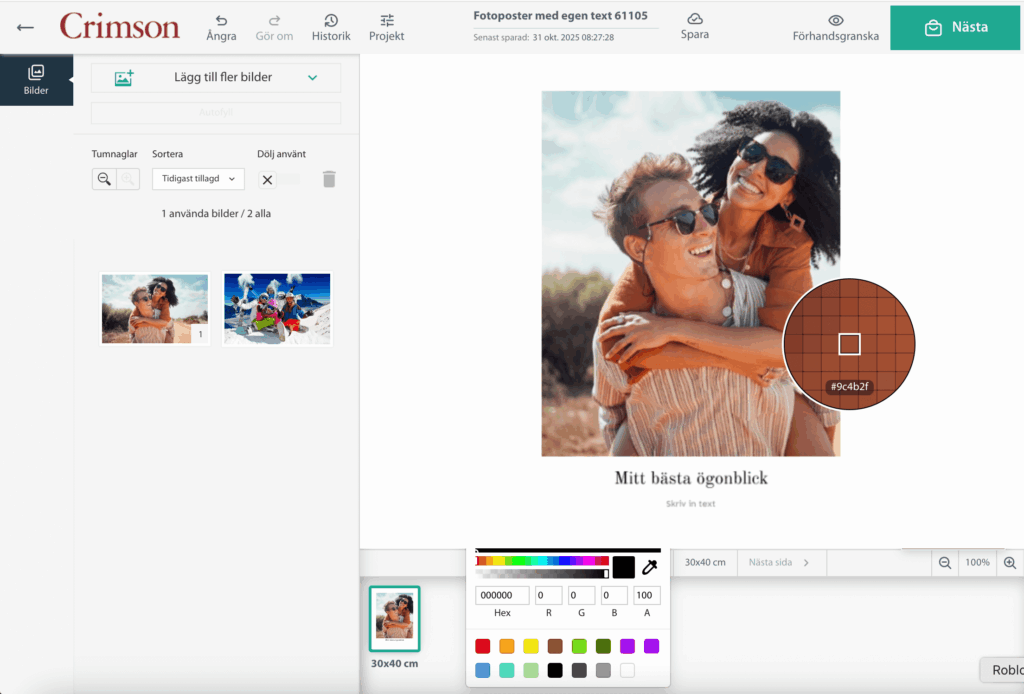Screen dimensions: 1024x694
Task: Pick the red color swatch
Action: (483, 646)
